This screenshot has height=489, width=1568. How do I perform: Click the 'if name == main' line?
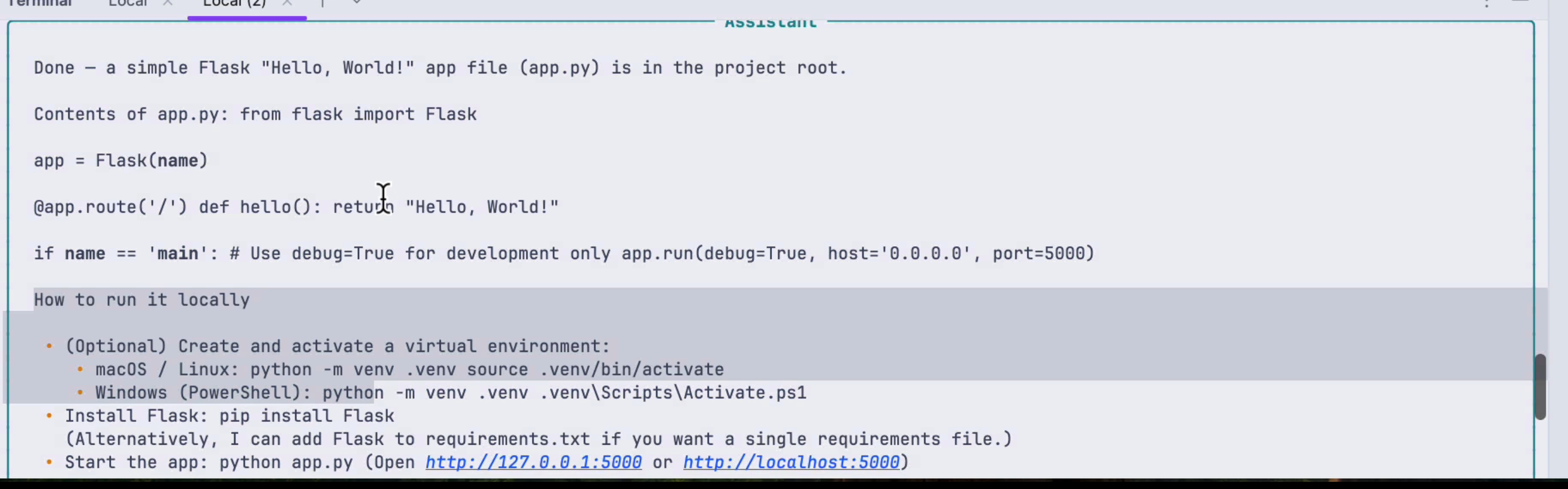[x=564, y=253]
